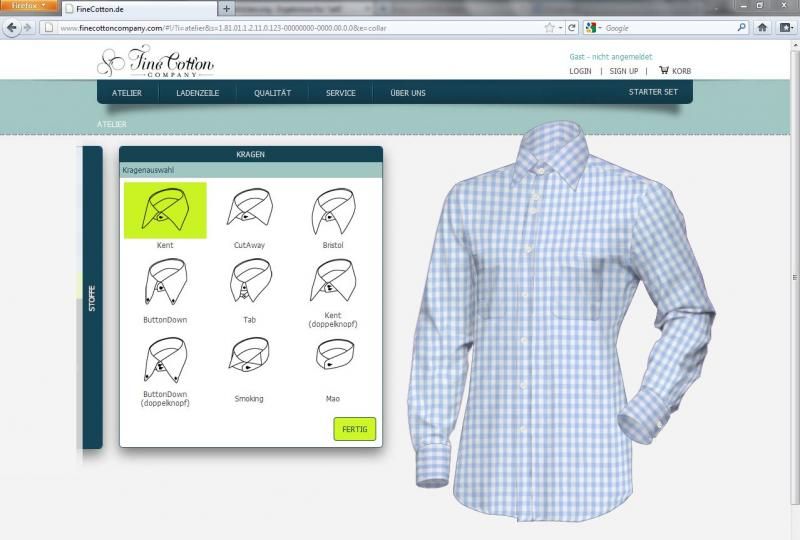Open the Login link
This screenshot has width=800, height=540.
tap(580, 72)
